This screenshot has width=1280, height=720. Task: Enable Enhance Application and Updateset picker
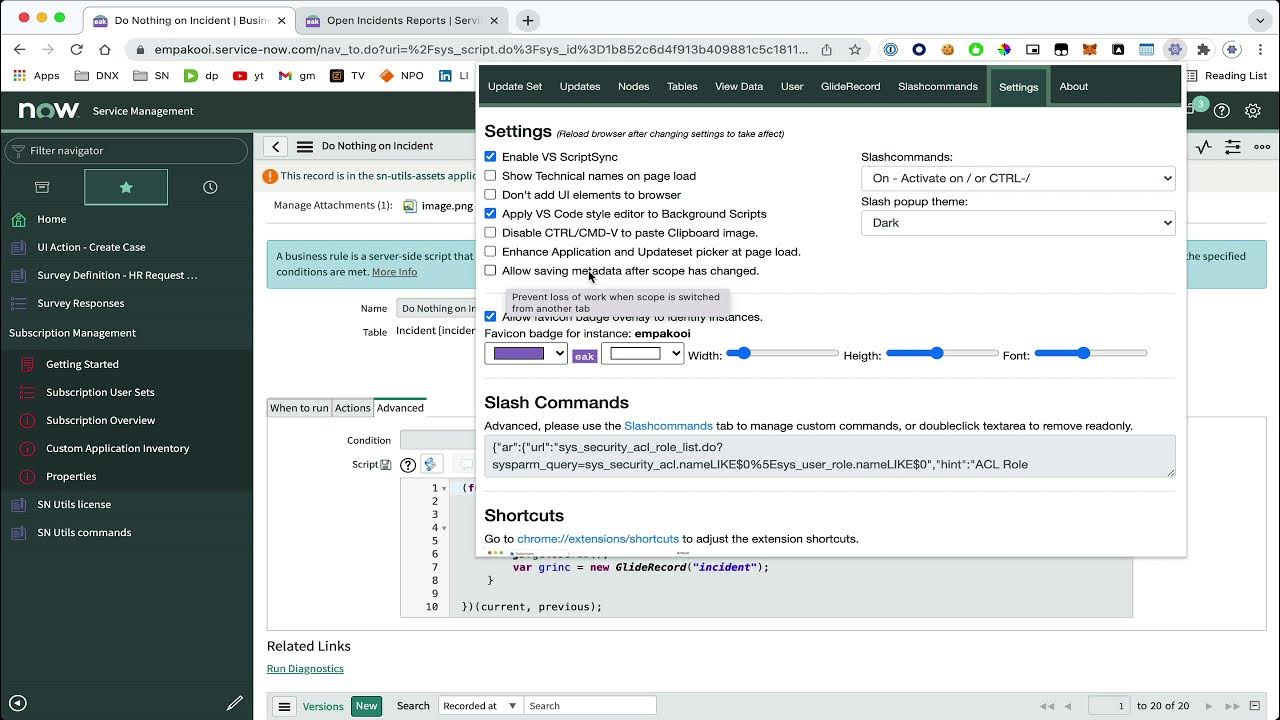click(490, 252)
